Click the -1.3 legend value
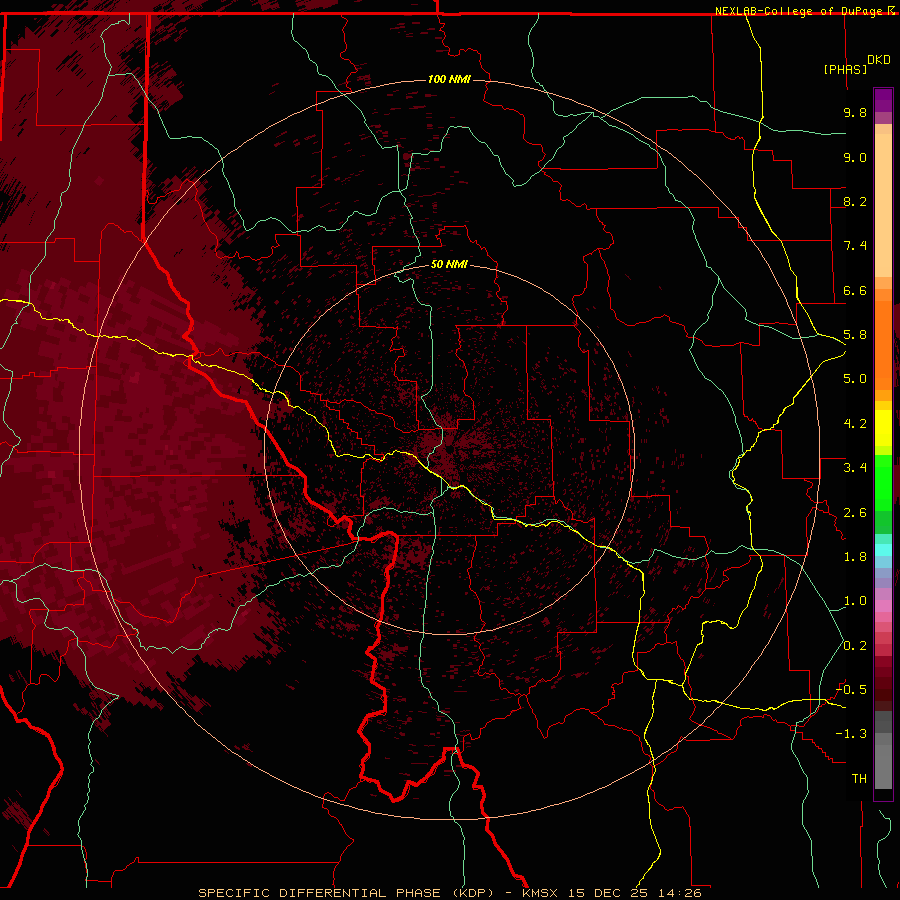 coord(851,734)
